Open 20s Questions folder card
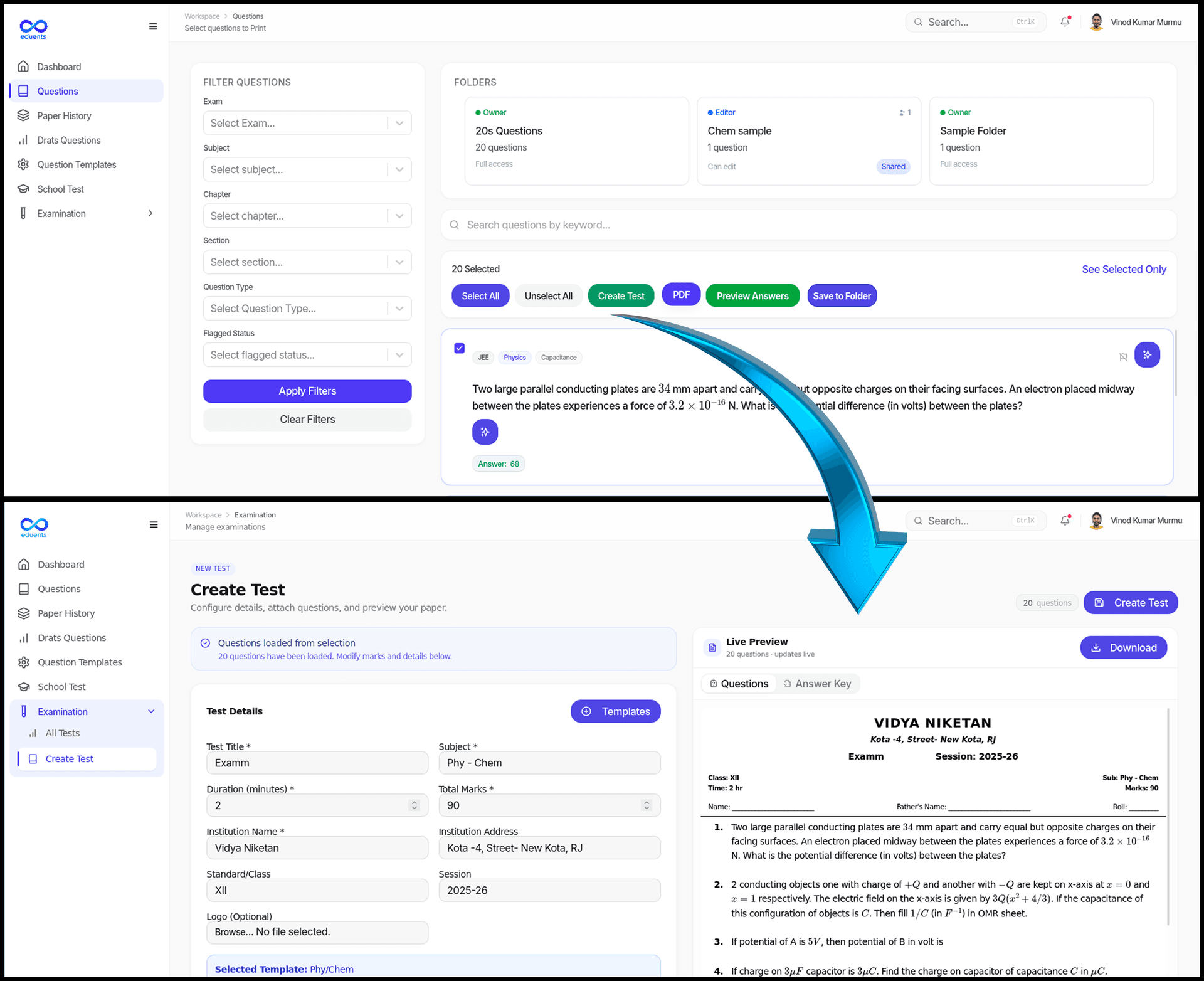Viewport: 1204px width, 981px height. pyautogui.click(x=576, y=141)
